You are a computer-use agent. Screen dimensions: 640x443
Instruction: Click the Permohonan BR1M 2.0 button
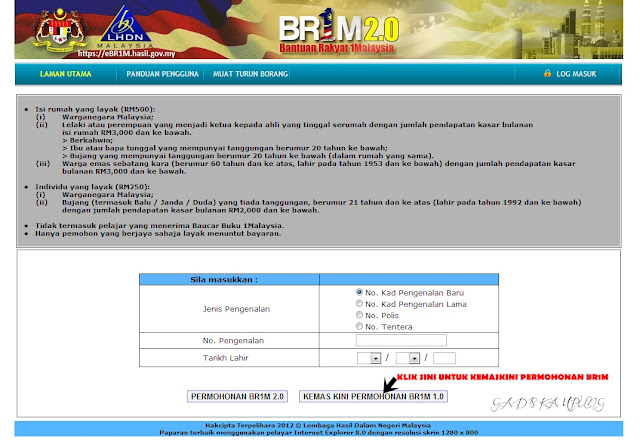237,396
